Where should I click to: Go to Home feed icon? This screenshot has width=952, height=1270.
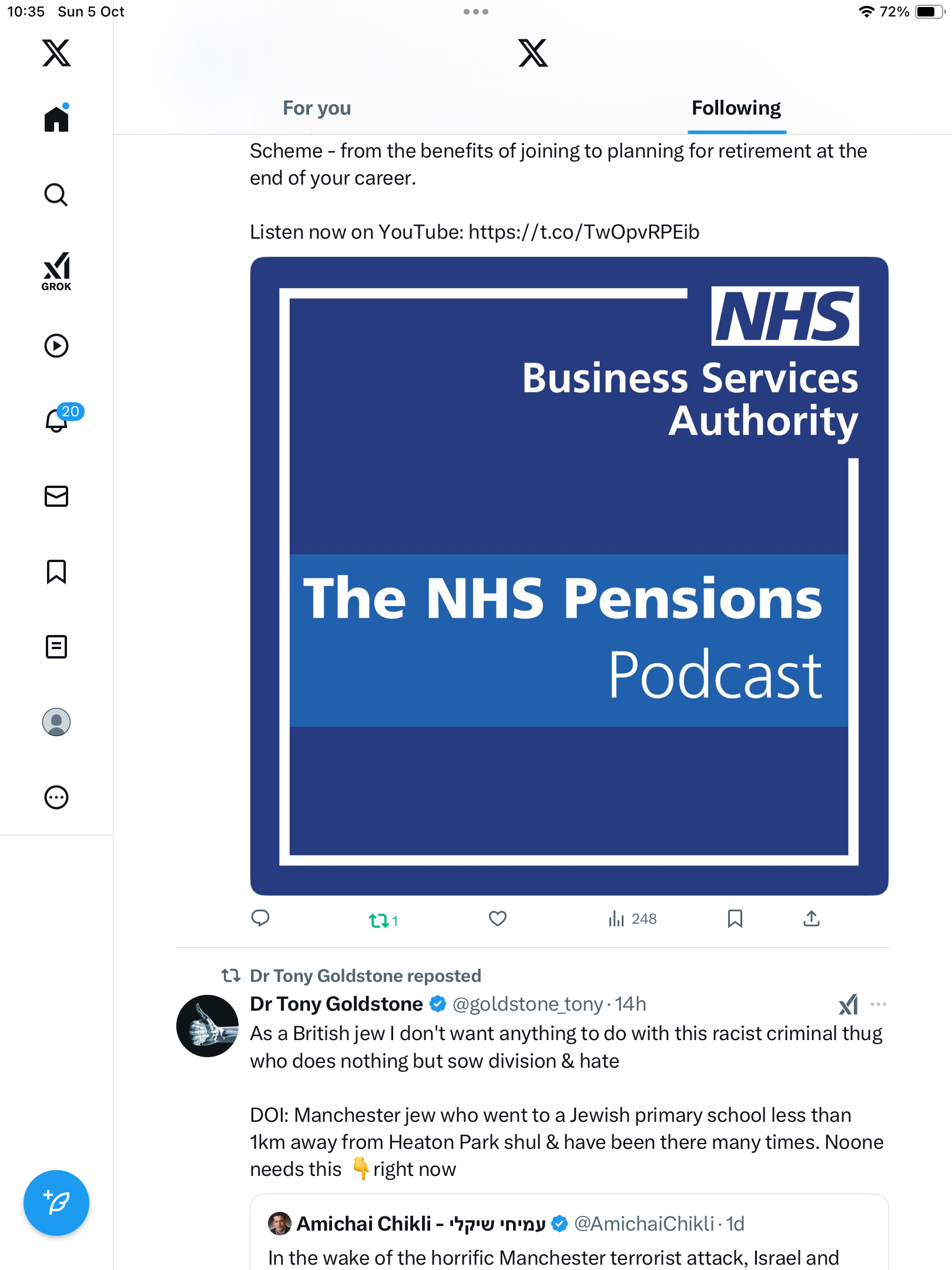coord(56,119)
